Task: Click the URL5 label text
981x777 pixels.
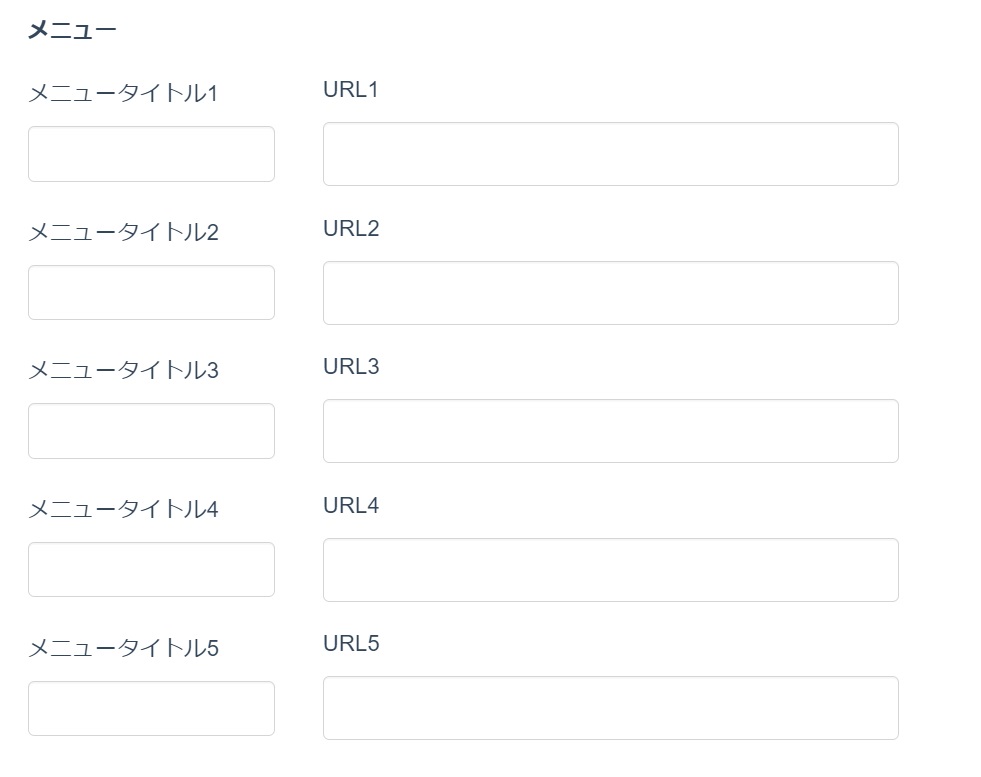Action: coord(351,644)
